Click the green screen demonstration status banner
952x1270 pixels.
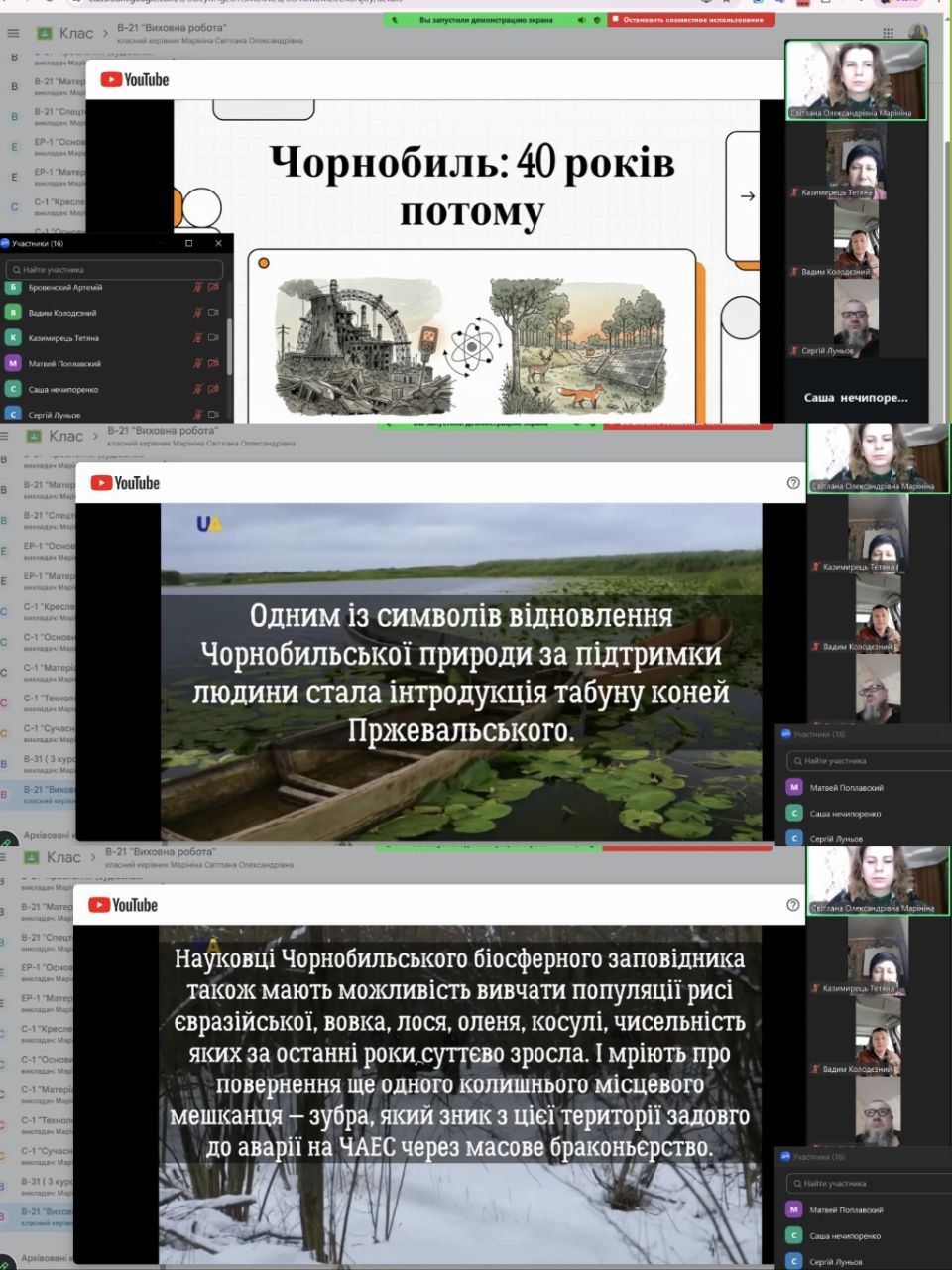click(494, 19)
